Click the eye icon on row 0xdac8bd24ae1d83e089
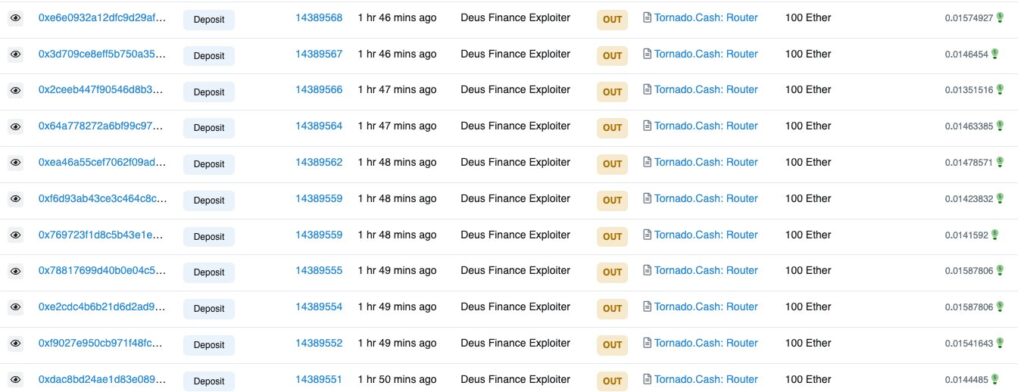Viewport: 1024px width, 392px height. (x=16, y=380)
